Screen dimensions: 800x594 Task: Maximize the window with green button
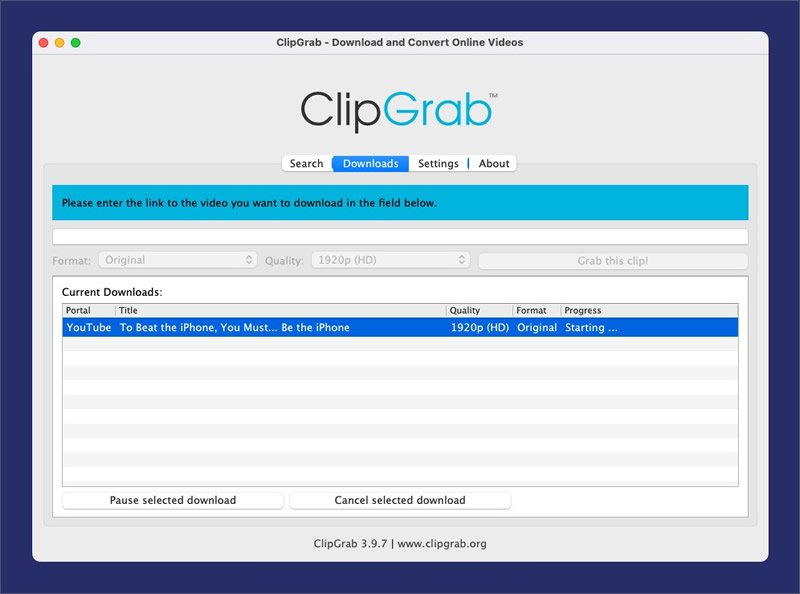click(76, 43)
